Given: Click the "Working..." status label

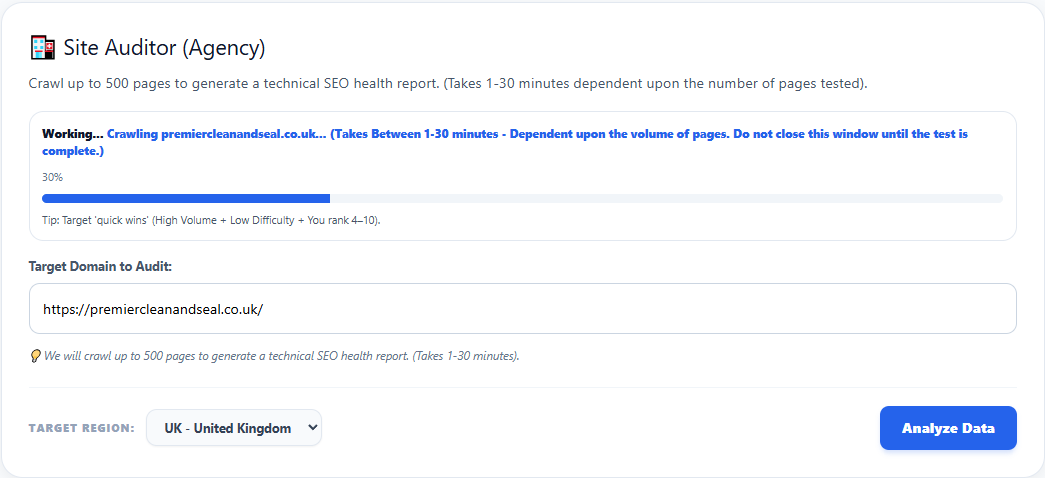Looking at the screenshot, I should (x=73, y=134).
